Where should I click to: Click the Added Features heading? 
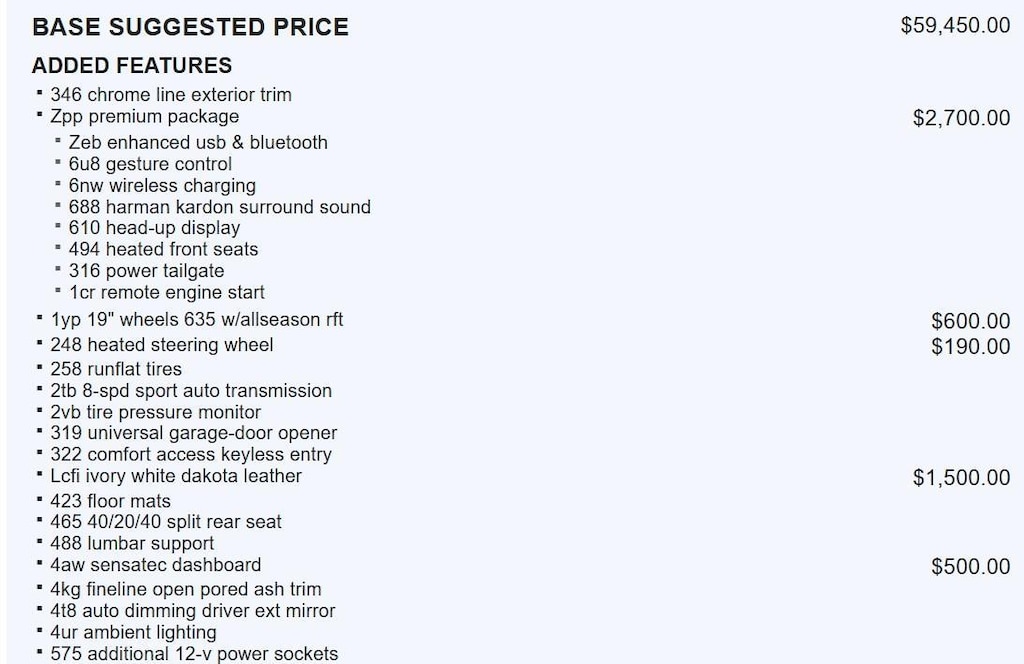click(132, 66)
